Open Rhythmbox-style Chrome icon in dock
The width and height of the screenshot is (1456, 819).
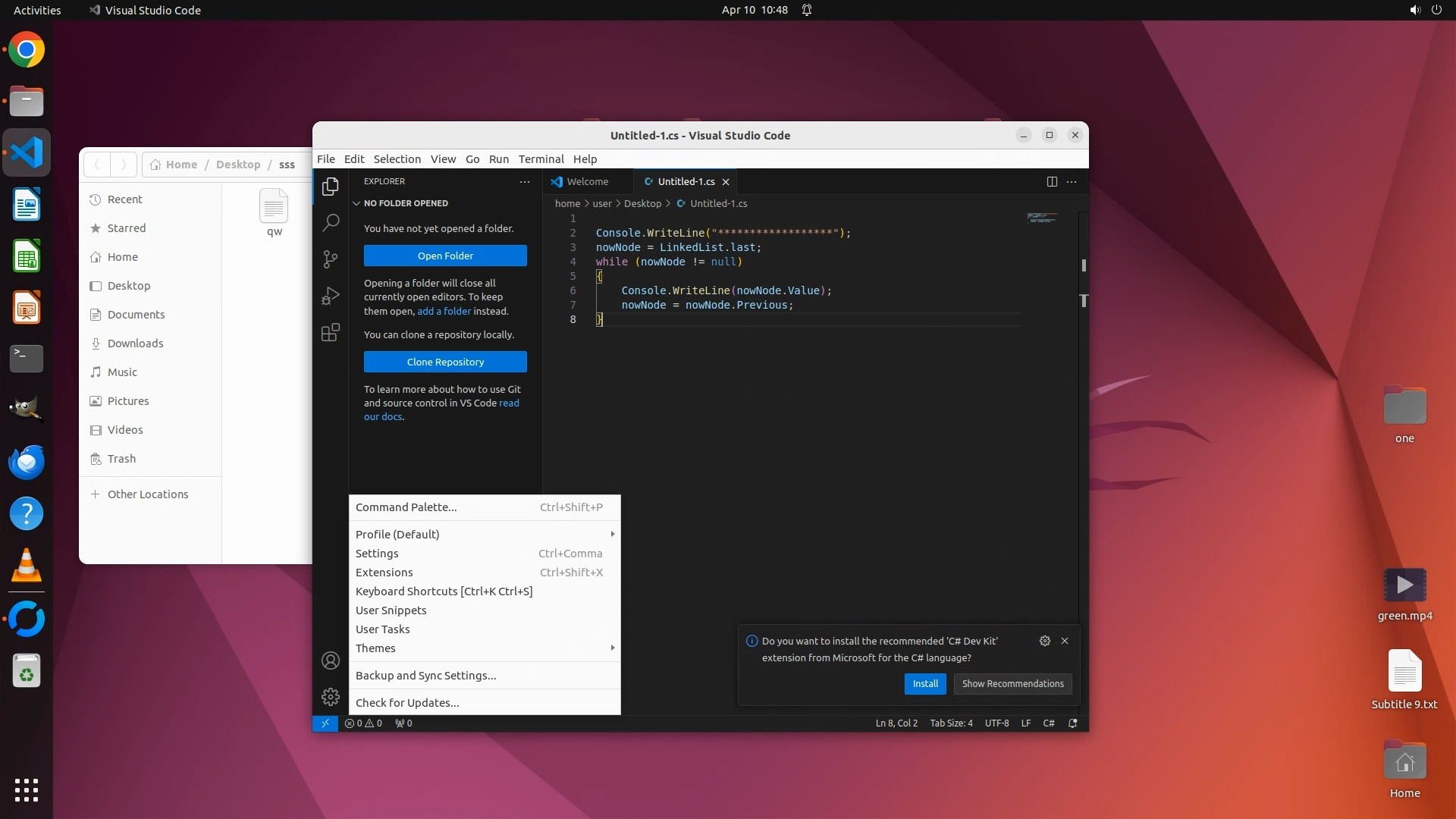pyautogui.click(x=27, y=50)
